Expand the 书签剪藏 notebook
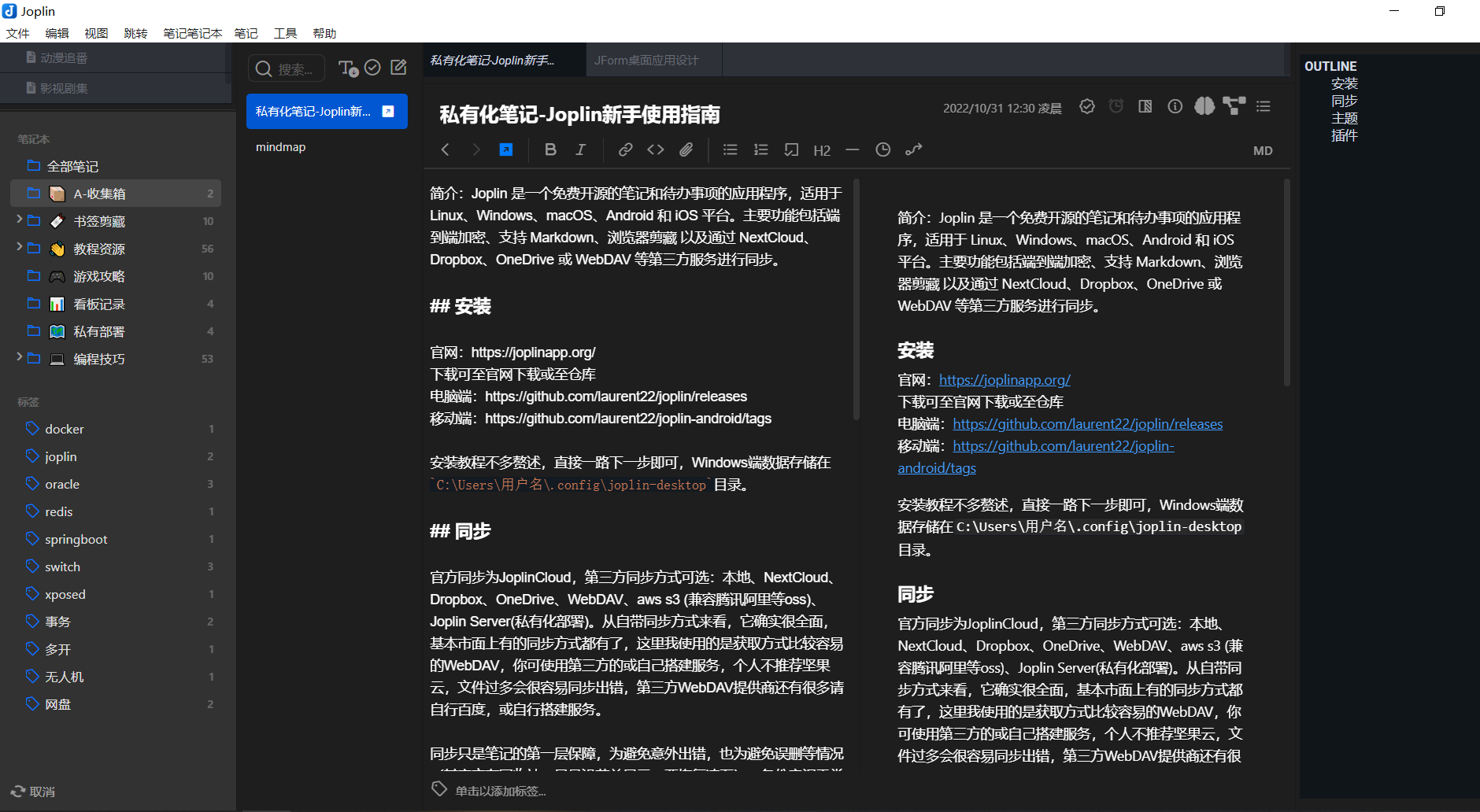Screen dimensions: 1480x812 19,220
